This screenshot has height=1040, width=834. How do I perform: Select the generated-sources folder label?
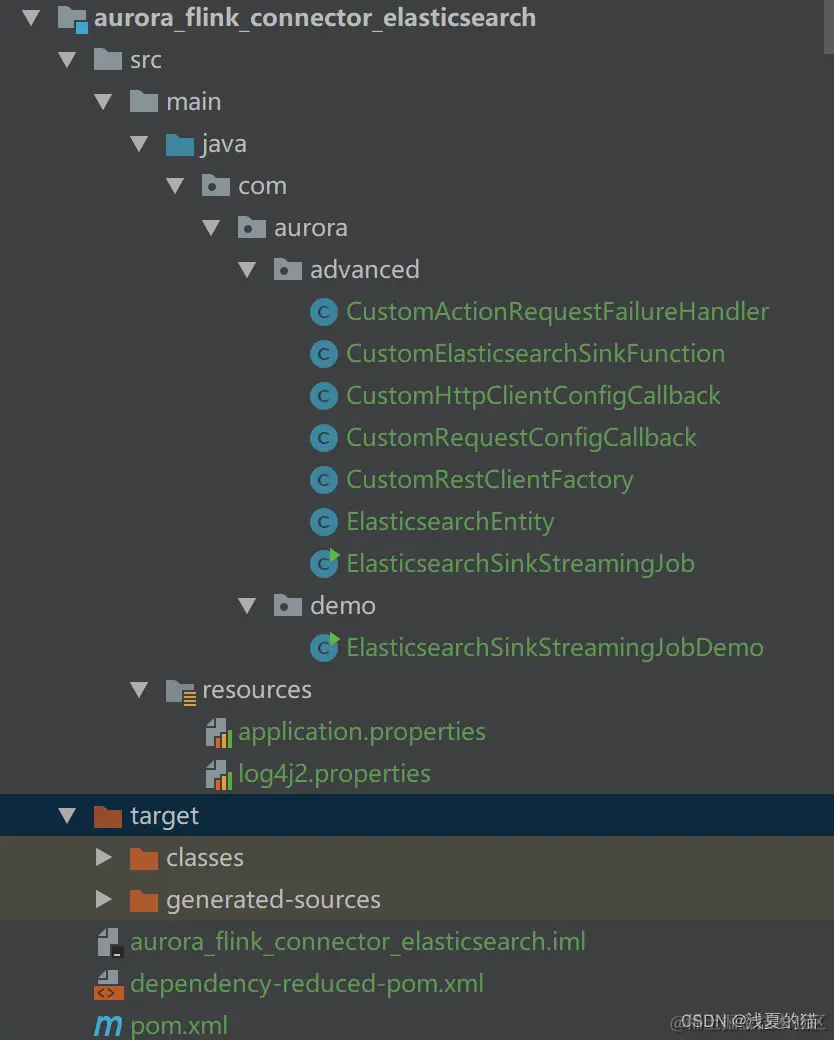coord(273,900)
